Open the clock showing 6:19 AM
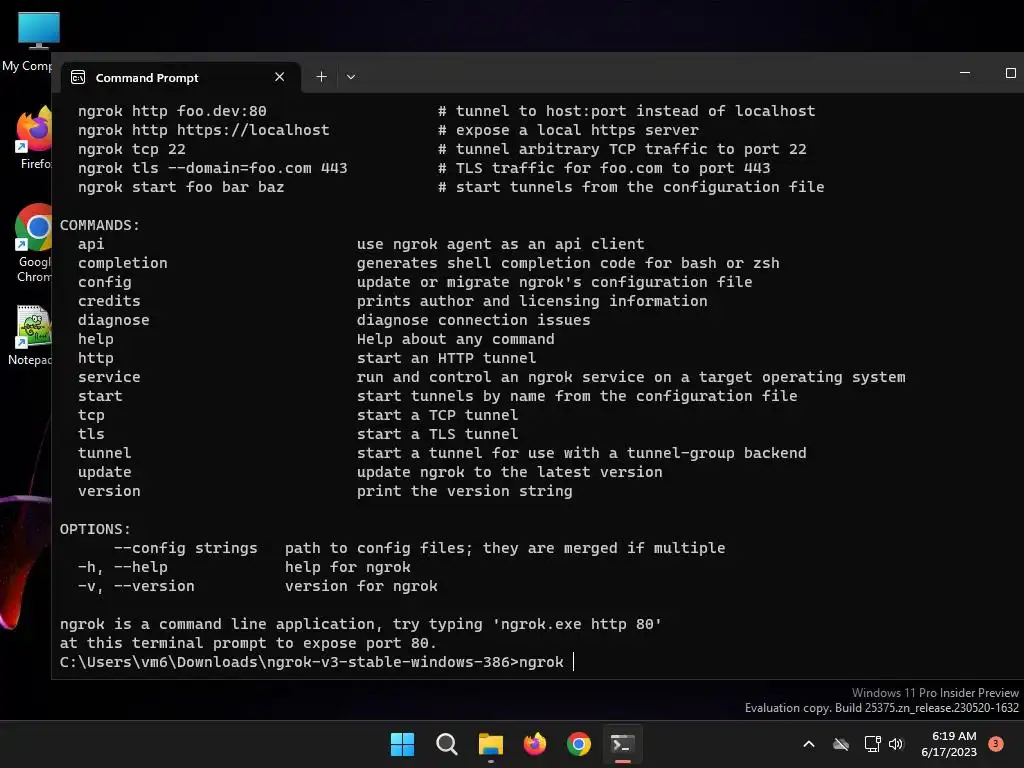This screenshot has height=768, width=1024. tap(949, 744)
